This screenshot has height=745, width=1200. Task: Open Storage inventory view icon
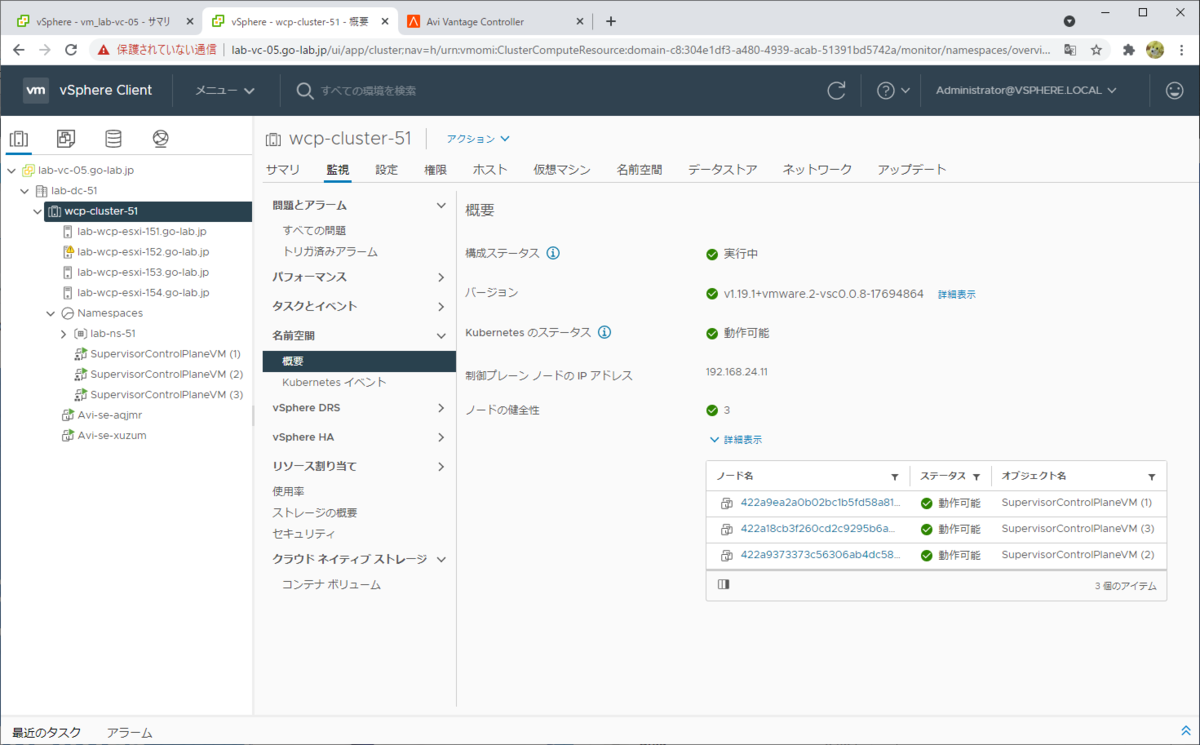point(113,139)
